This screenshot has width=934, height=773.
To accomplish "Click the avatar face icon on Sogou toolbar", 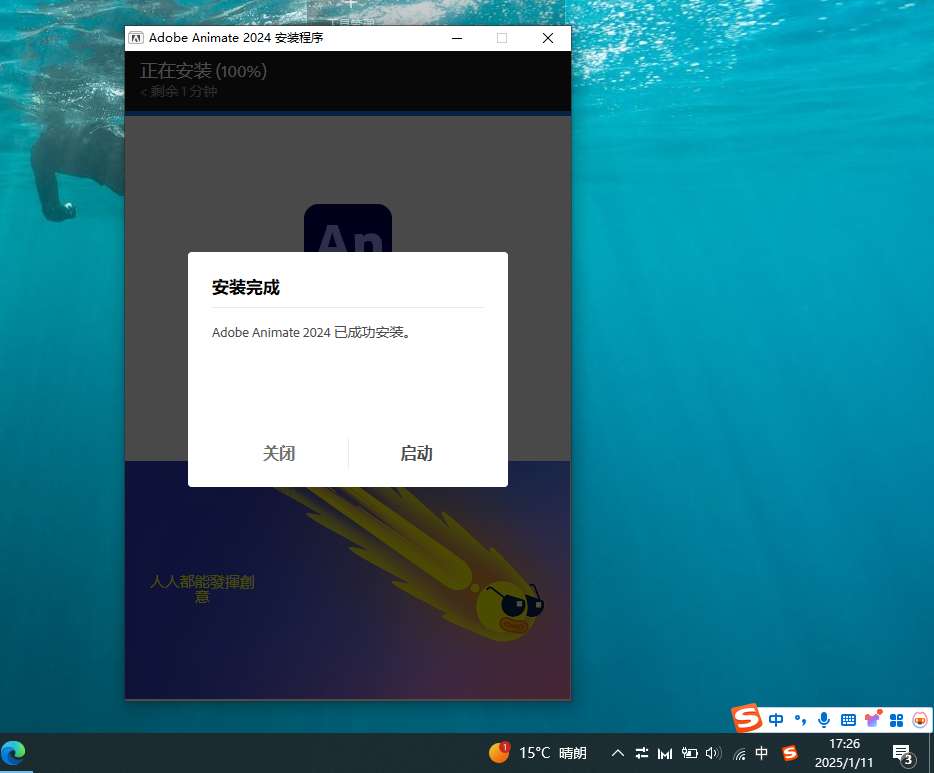I will pyautogui.click(x=920, y=720).
